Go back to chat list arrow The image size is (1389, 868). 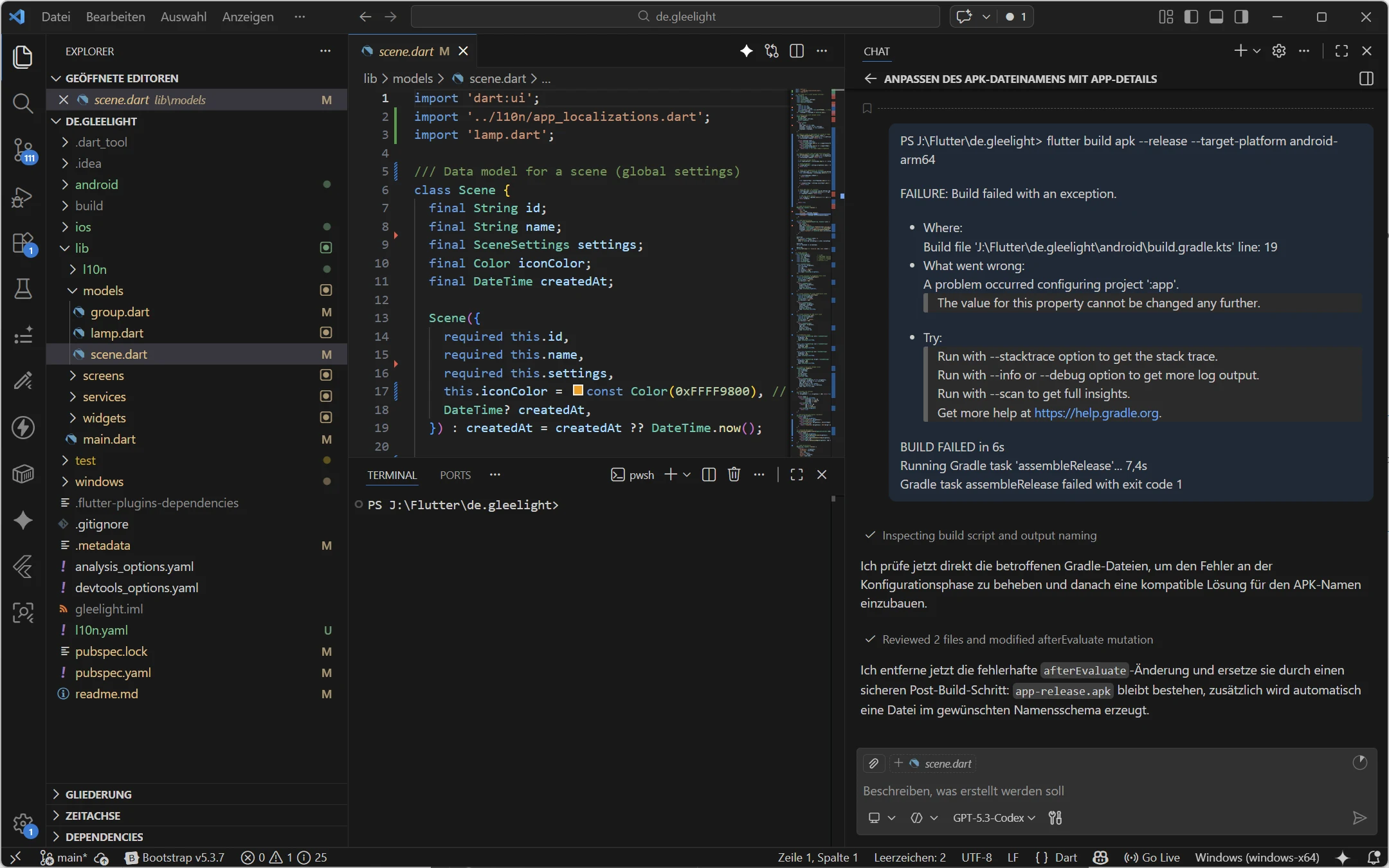871,78
